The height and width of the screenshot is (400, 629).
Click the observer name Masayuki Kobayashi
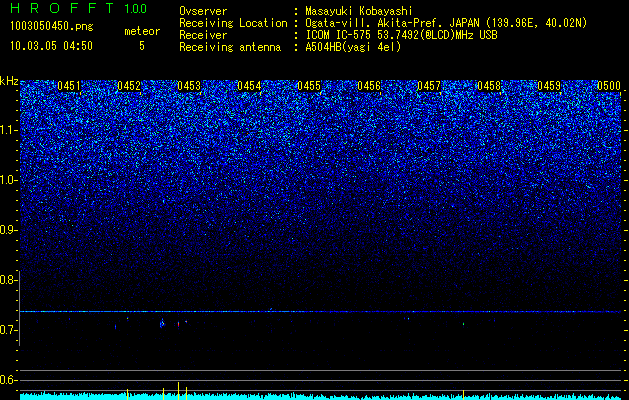coord(359,11)
